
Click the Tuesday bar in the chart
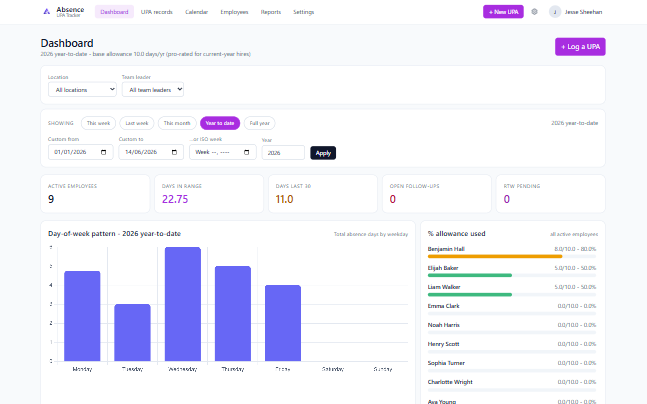[x=132, y=333]
